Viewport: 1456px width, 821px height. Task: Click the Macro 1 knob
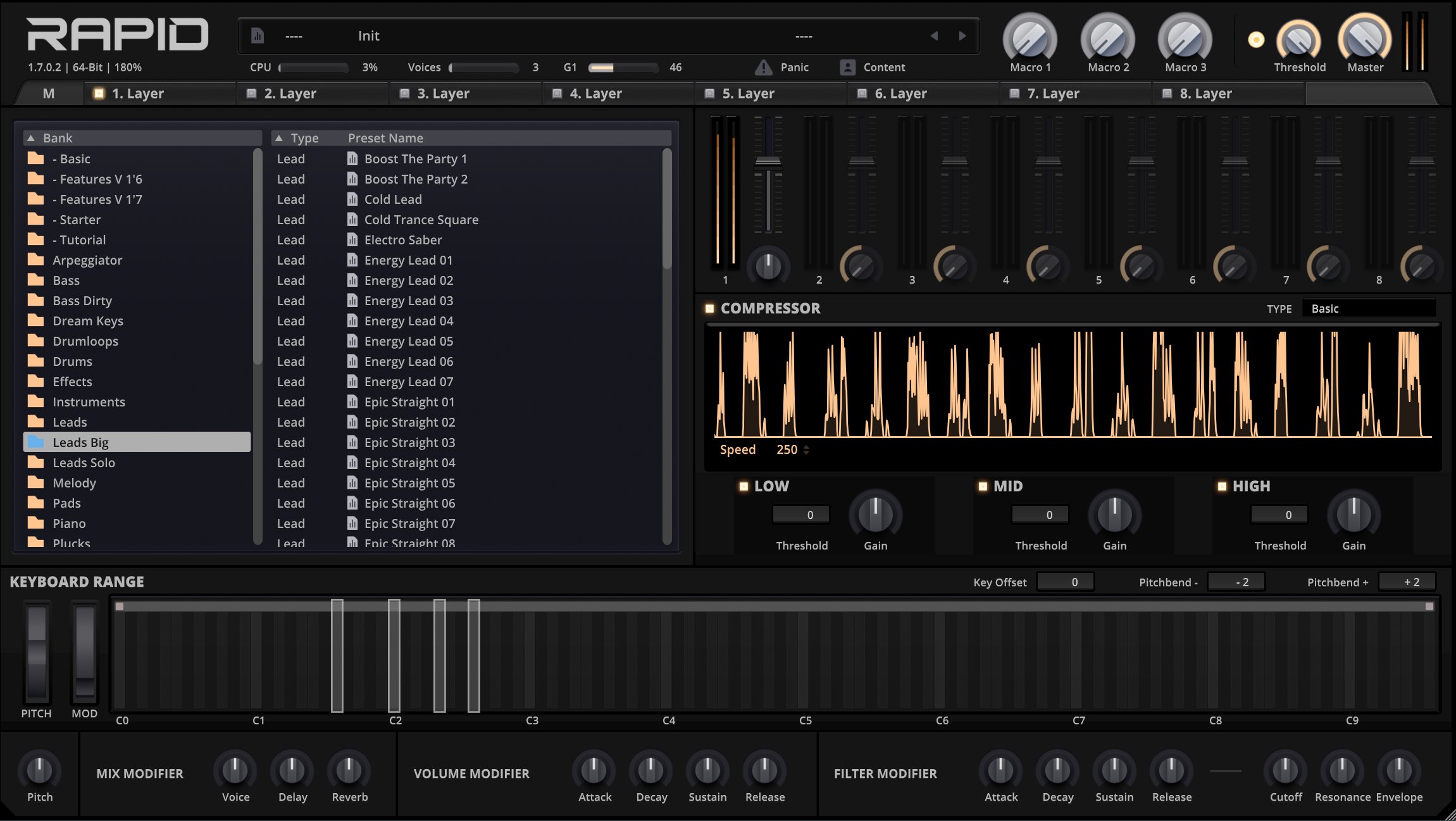[x=1030, y=38]
